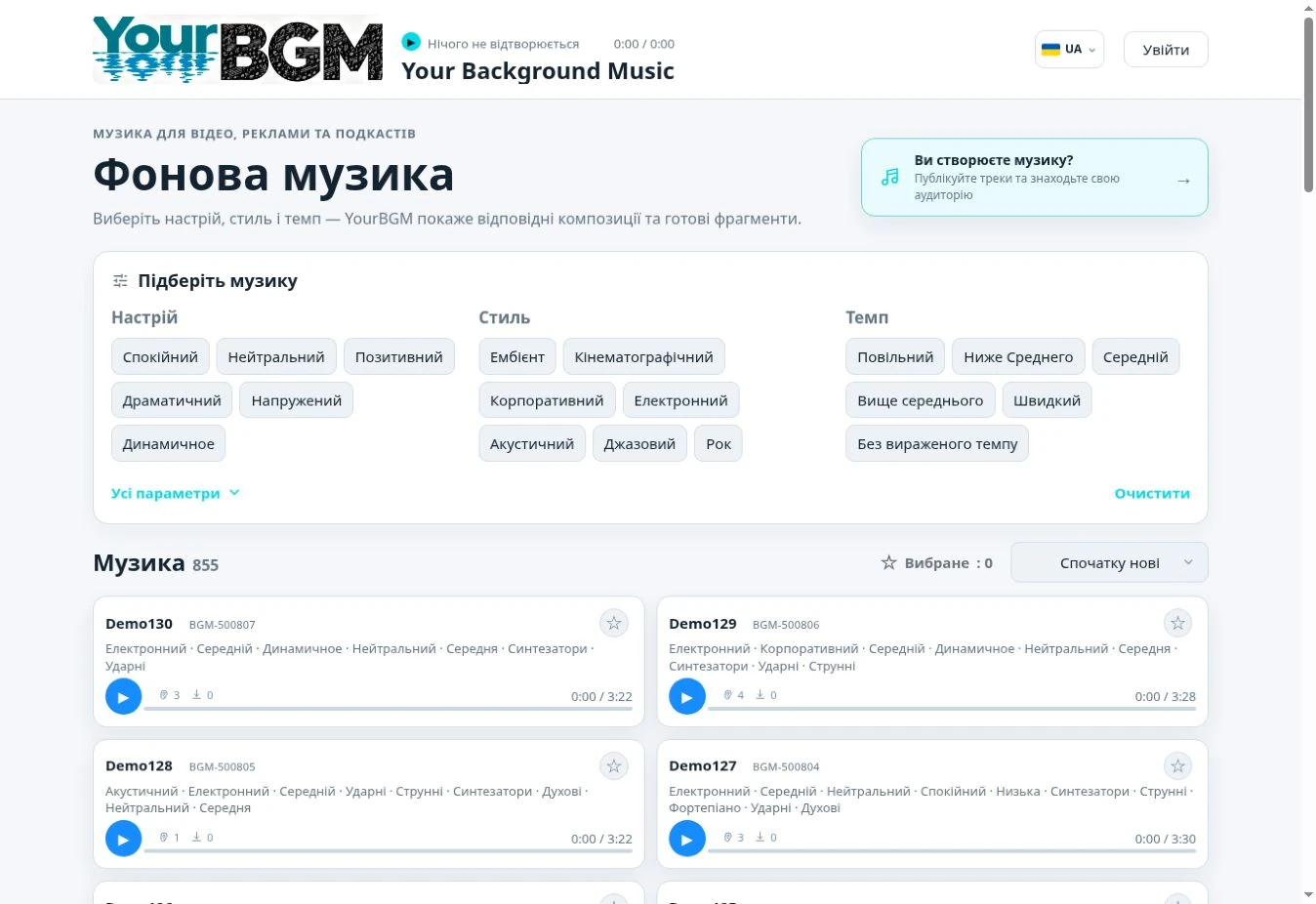Click the Demo129 track title
Screen dimensions: 1316x904
pyautogui.click(x=703, y=624)
